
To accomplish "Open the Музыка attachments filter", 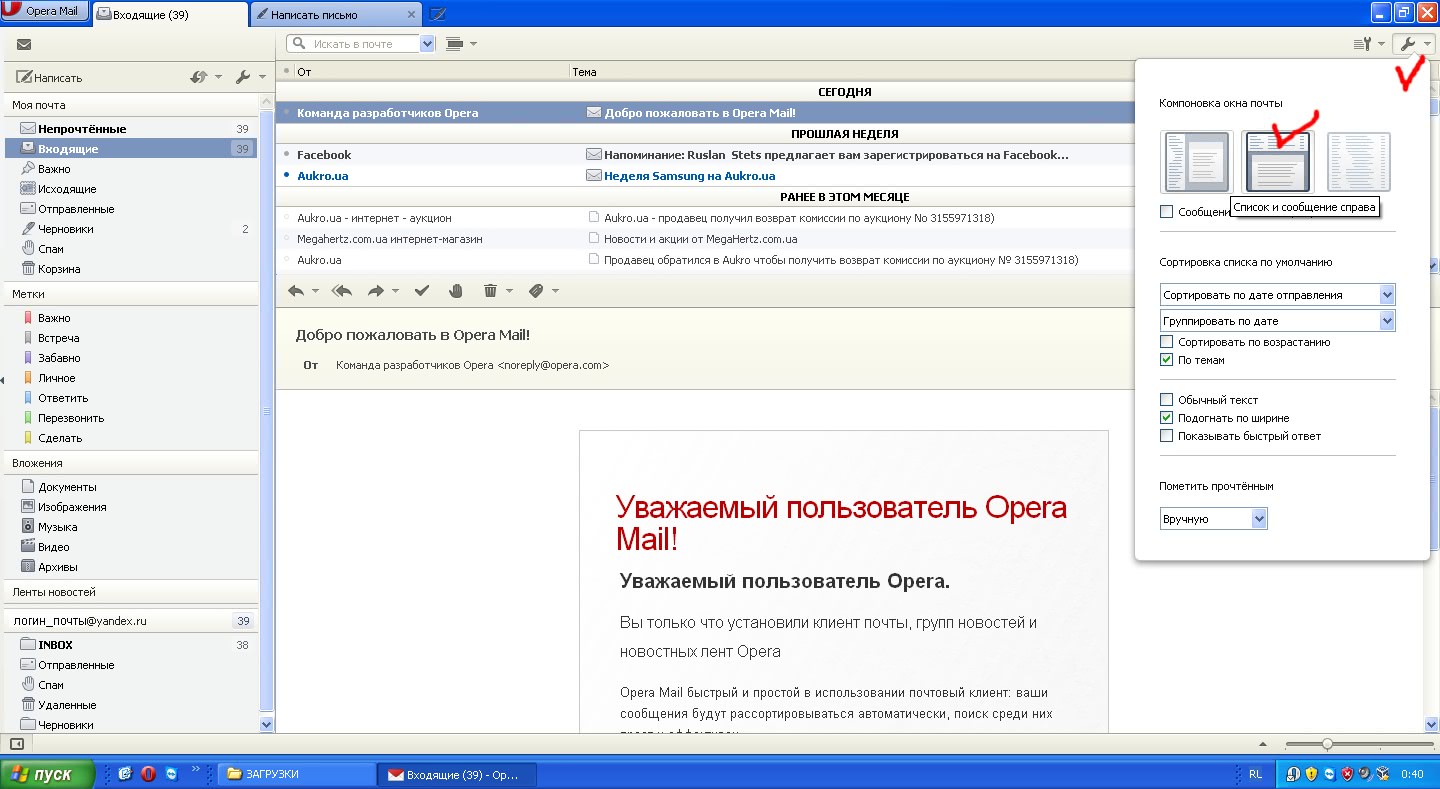I will point(130,527).
